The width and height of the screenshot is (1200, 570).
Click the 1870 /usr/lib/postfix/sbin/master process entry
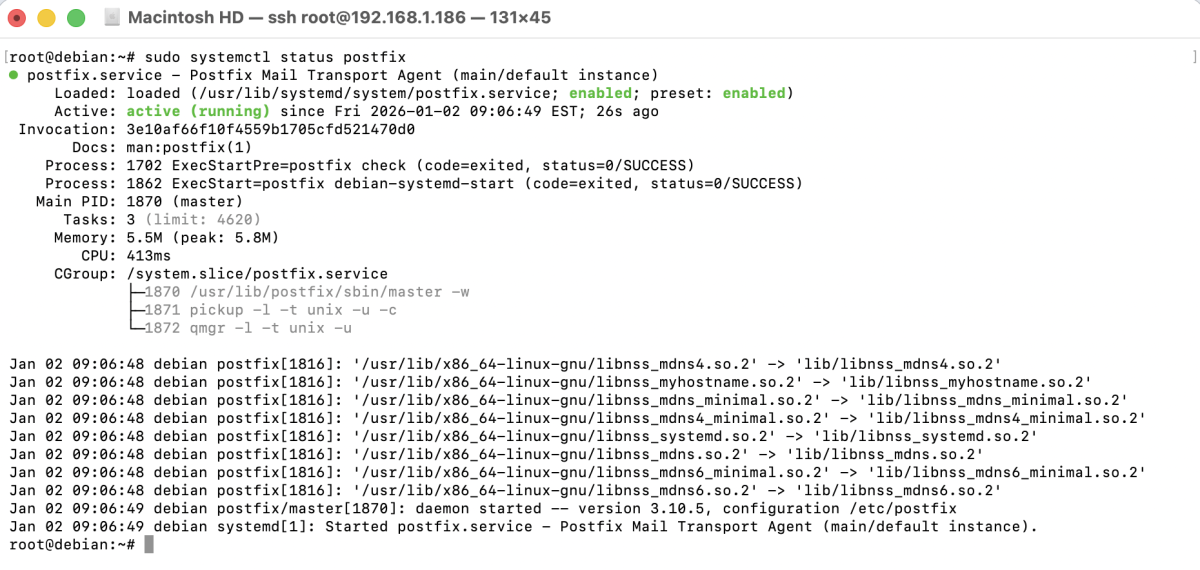pyautogui.click(x=307, y=291)
